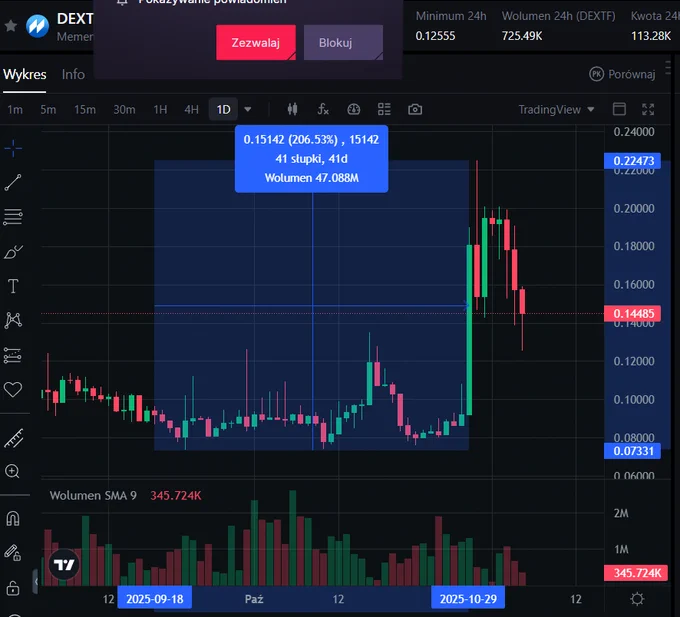Screen dimensions: 680x617
Task: Select the text annotation tool
Action: (x=13, y=286)
